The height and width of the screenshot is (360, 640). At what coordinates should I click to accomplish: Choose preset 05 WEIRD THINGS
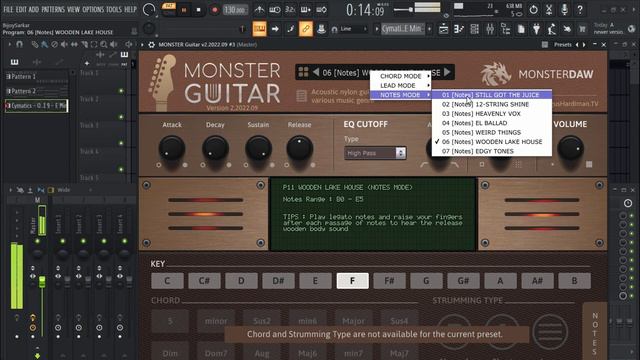coord(492,132)
